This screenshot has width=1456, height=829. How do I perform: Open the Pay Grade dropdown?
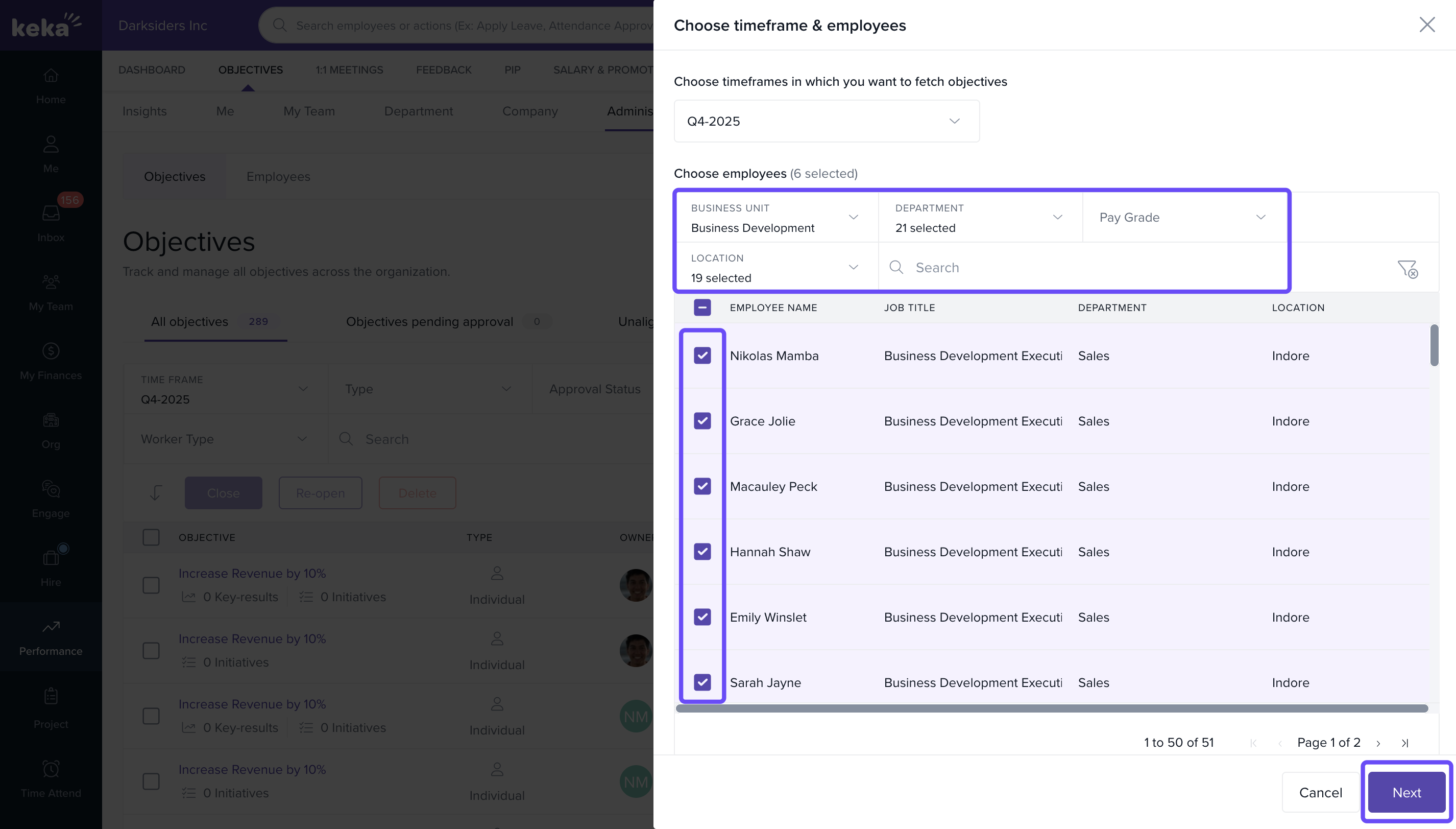coord(1184,218)
